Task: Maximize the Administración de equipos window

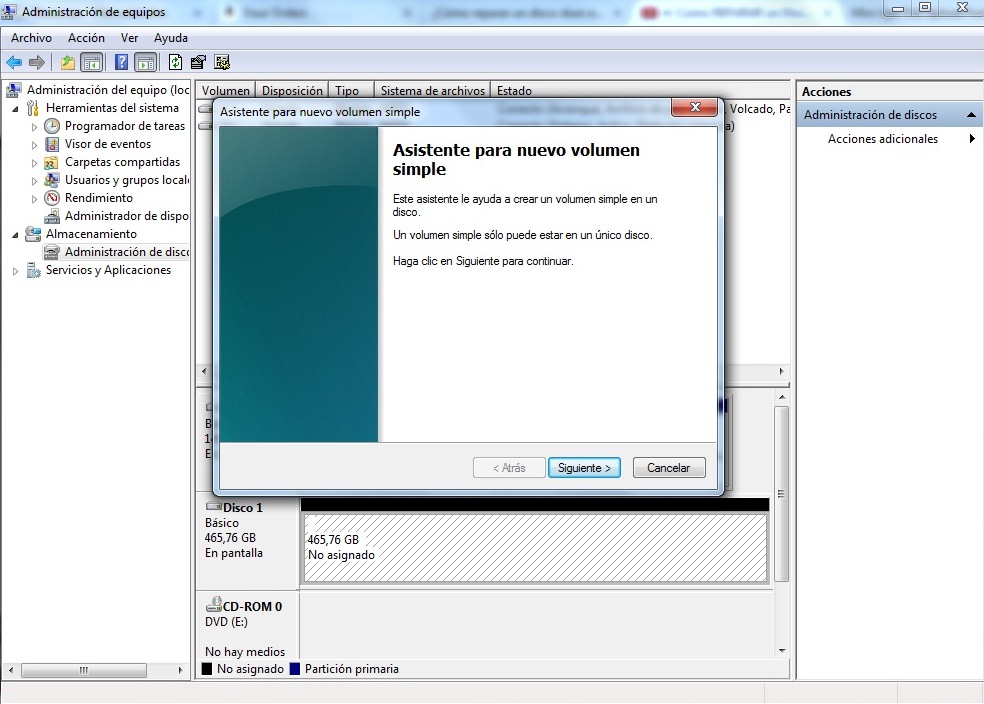Action: pyautogui.click(x=925, y=8)
